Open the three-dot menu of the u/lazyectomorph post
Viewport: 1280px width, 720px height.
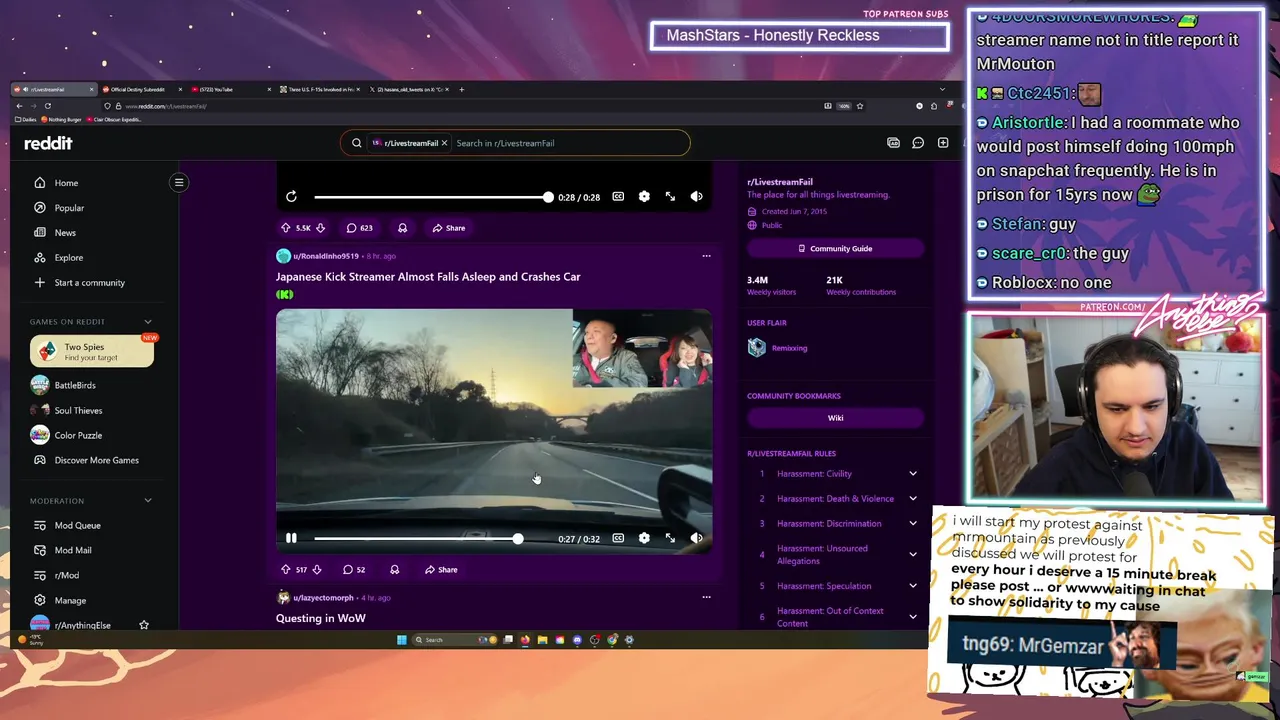click(706, 597)
